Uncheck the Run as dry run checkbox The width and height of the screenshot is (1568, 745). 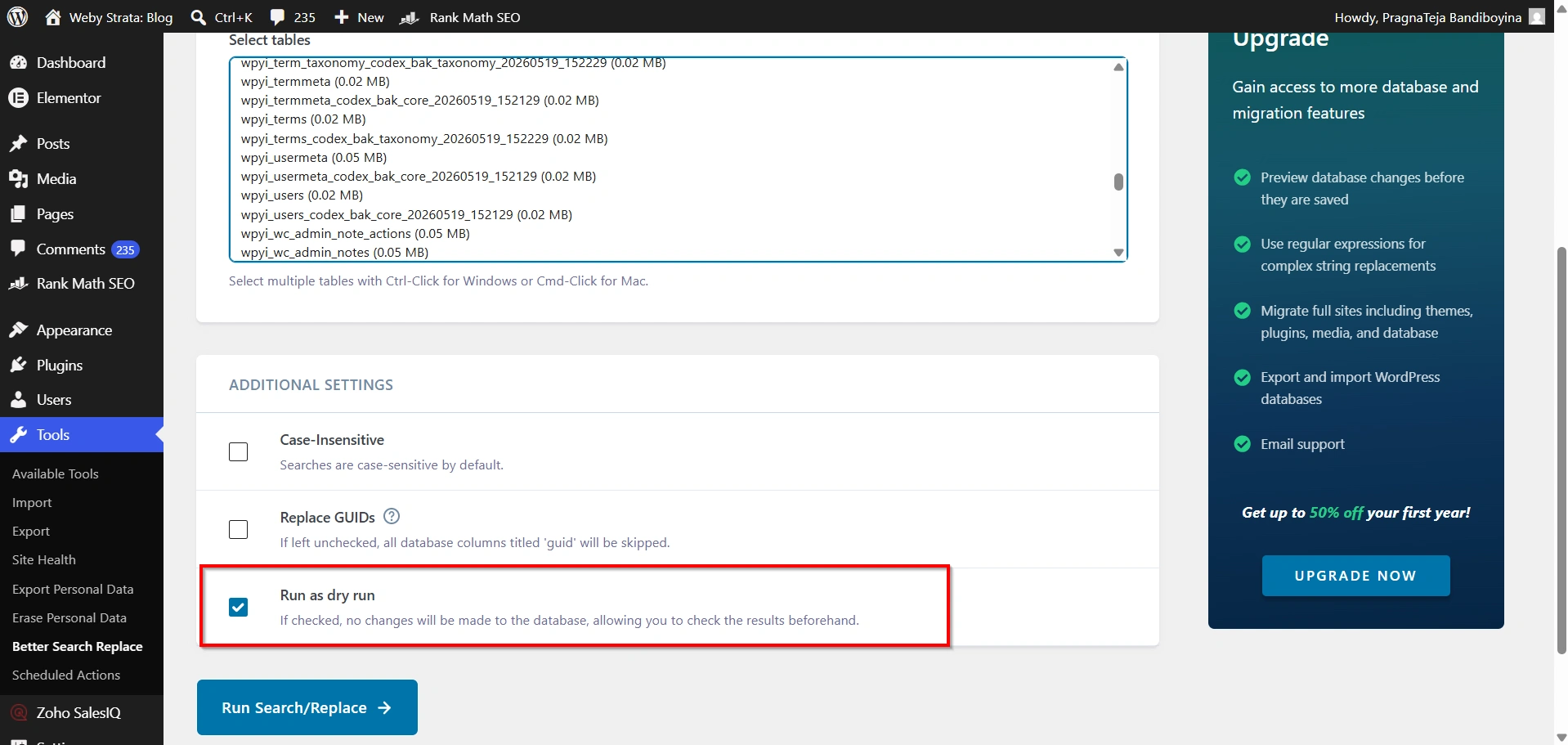coord(238,607)
